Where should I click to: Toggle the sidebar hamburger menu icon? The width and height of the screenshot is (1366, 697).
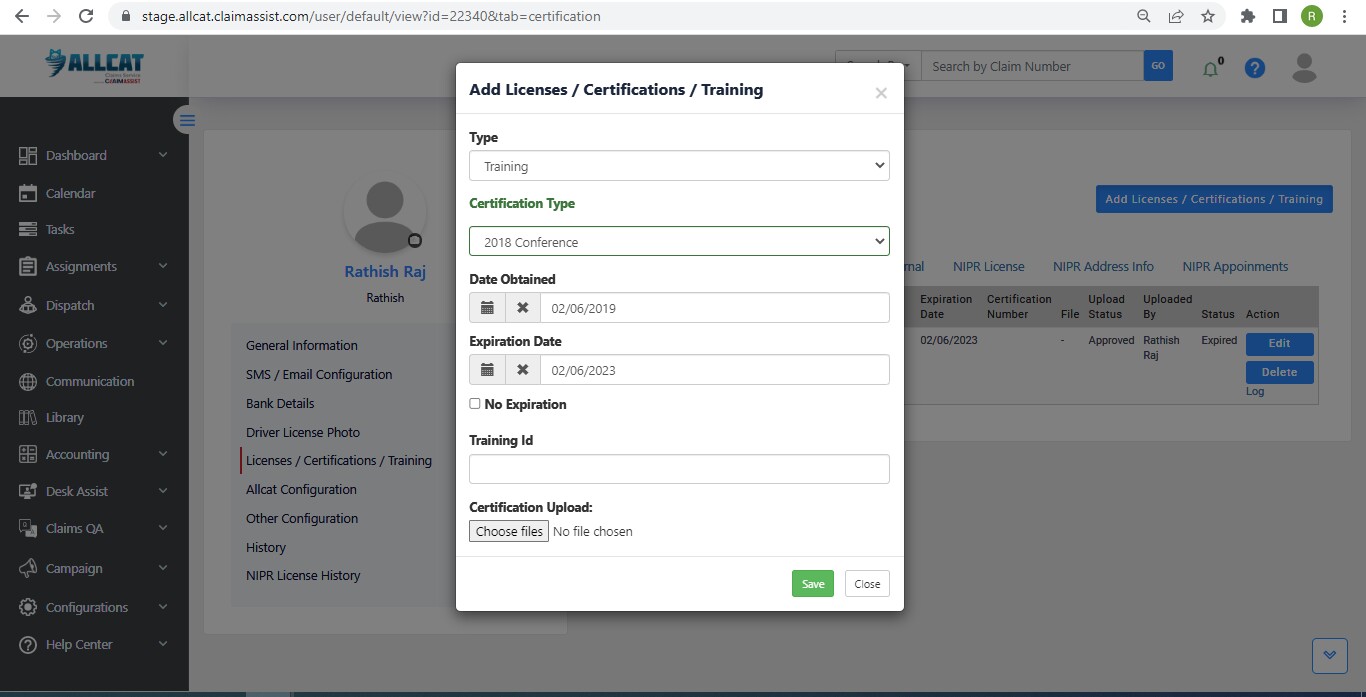click(187, 120)
